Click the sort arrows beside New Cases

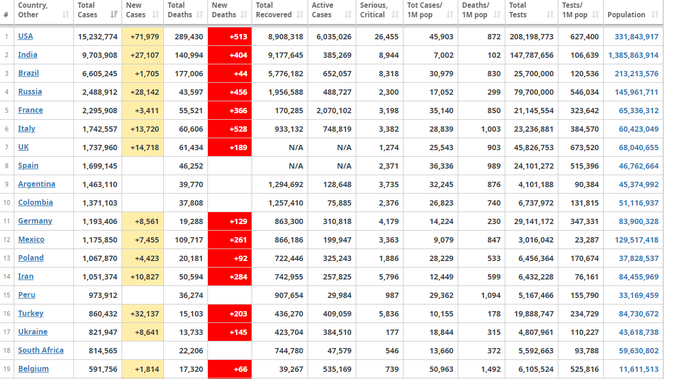[x=156, y=15]
